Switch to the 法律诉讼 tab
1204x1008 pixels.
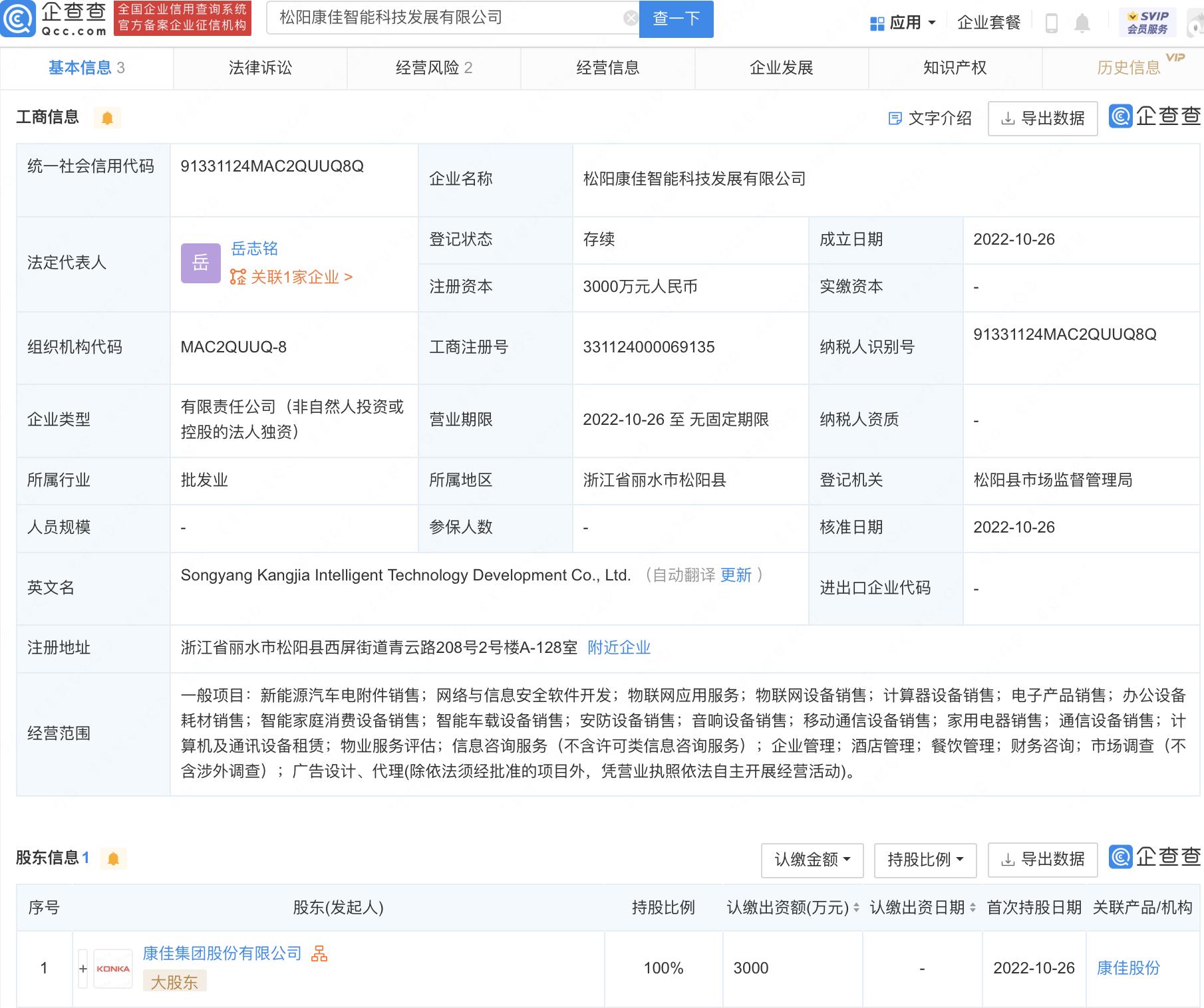260,68
